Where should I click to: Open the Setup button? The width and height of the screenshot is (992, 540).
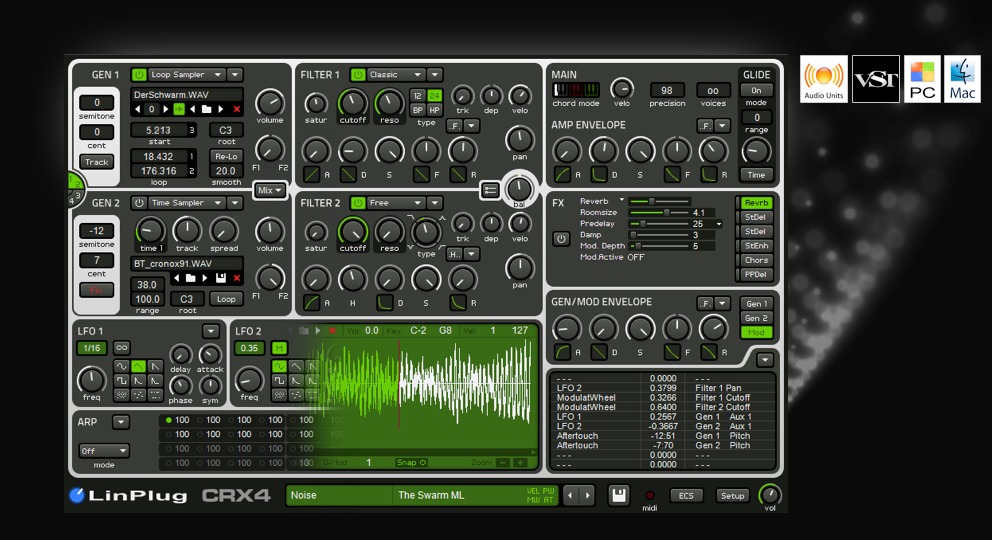click(733, 496)
